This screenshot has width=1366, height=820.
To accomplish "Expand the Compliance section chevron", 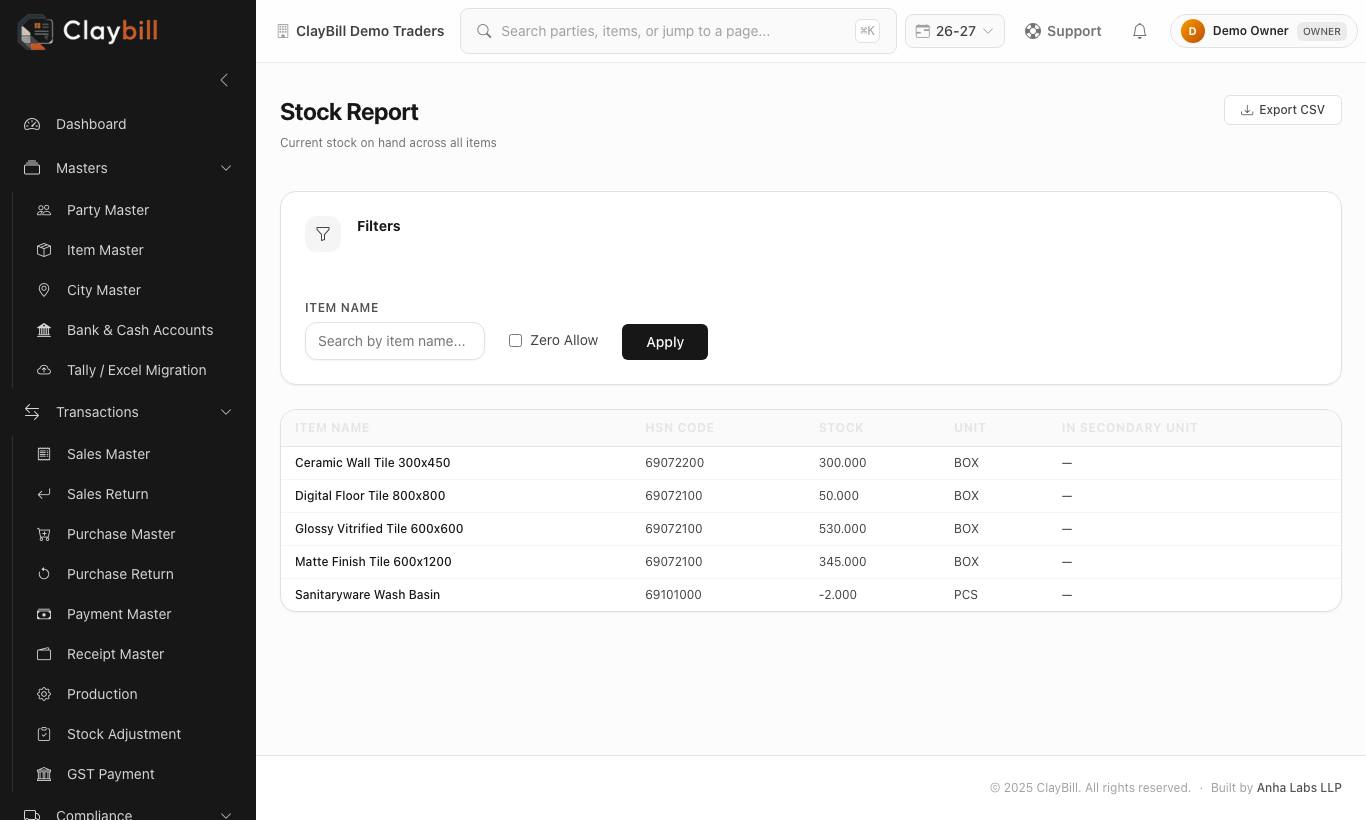I will coord(226,815).
